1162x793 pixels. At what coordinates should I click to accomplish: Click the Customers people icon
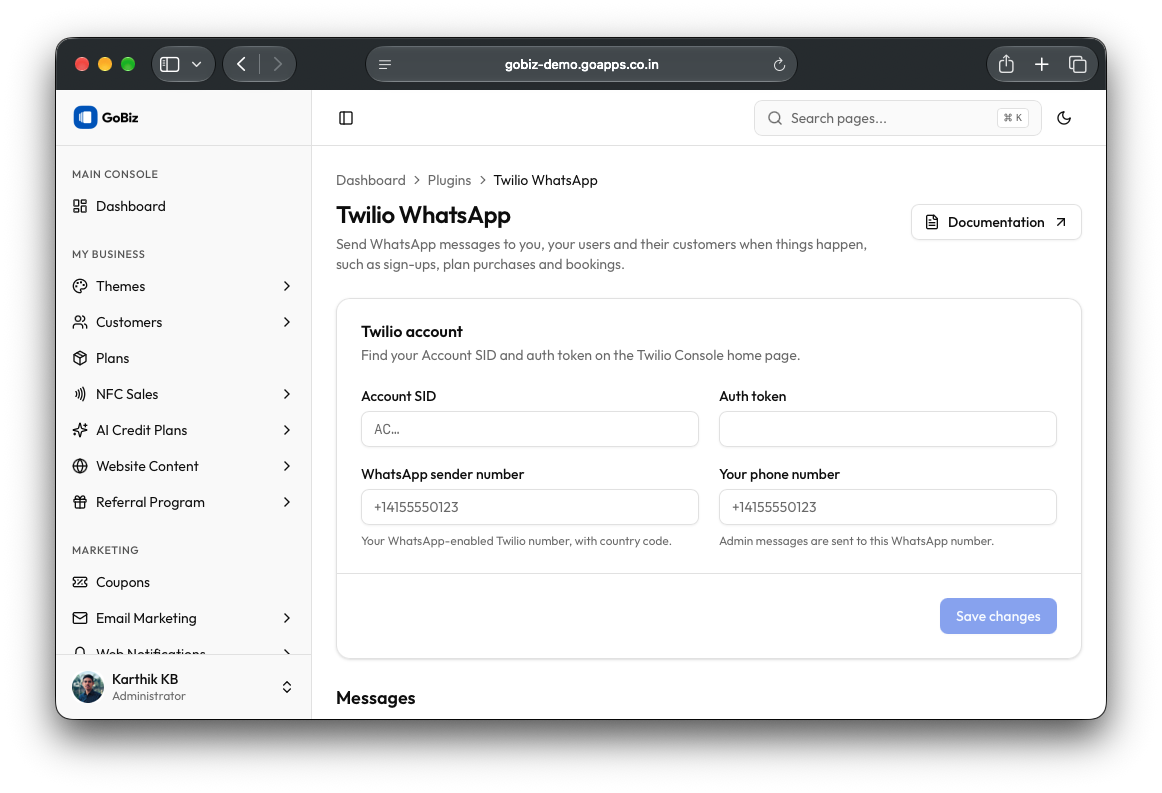point(80,322)
